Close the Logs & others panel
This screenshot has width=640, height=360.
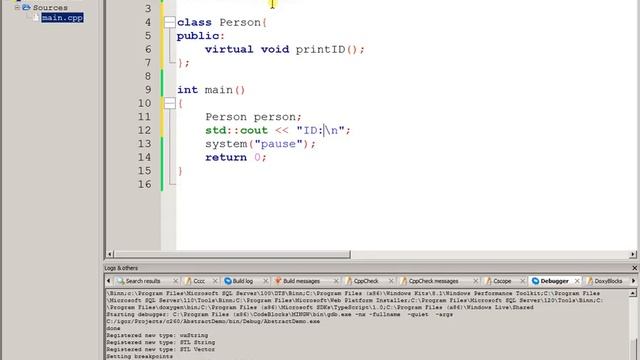[634, 268]
